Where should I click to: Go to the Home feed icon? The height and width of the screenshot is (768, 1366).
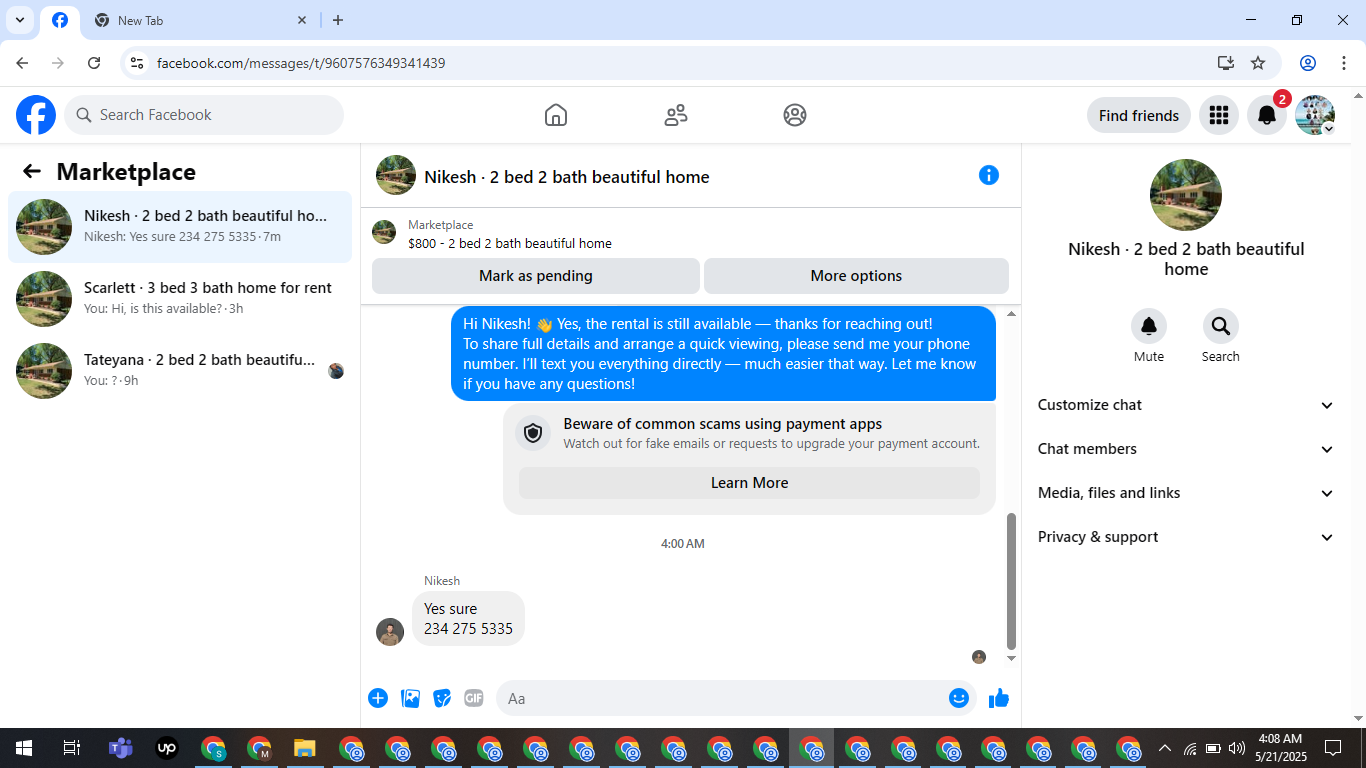pyautogui.click(x=556, y=115)
